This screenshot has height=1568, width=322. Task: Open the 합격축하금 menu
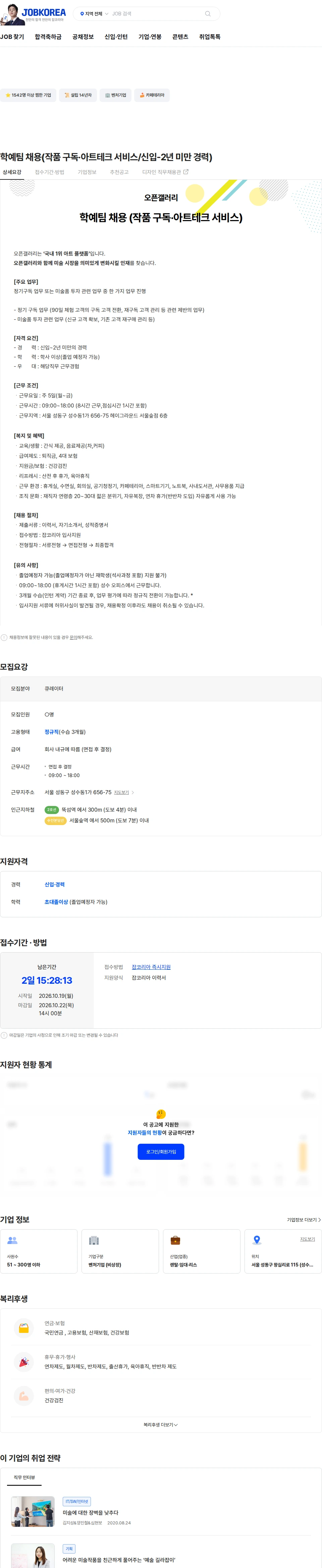(48, 37)
